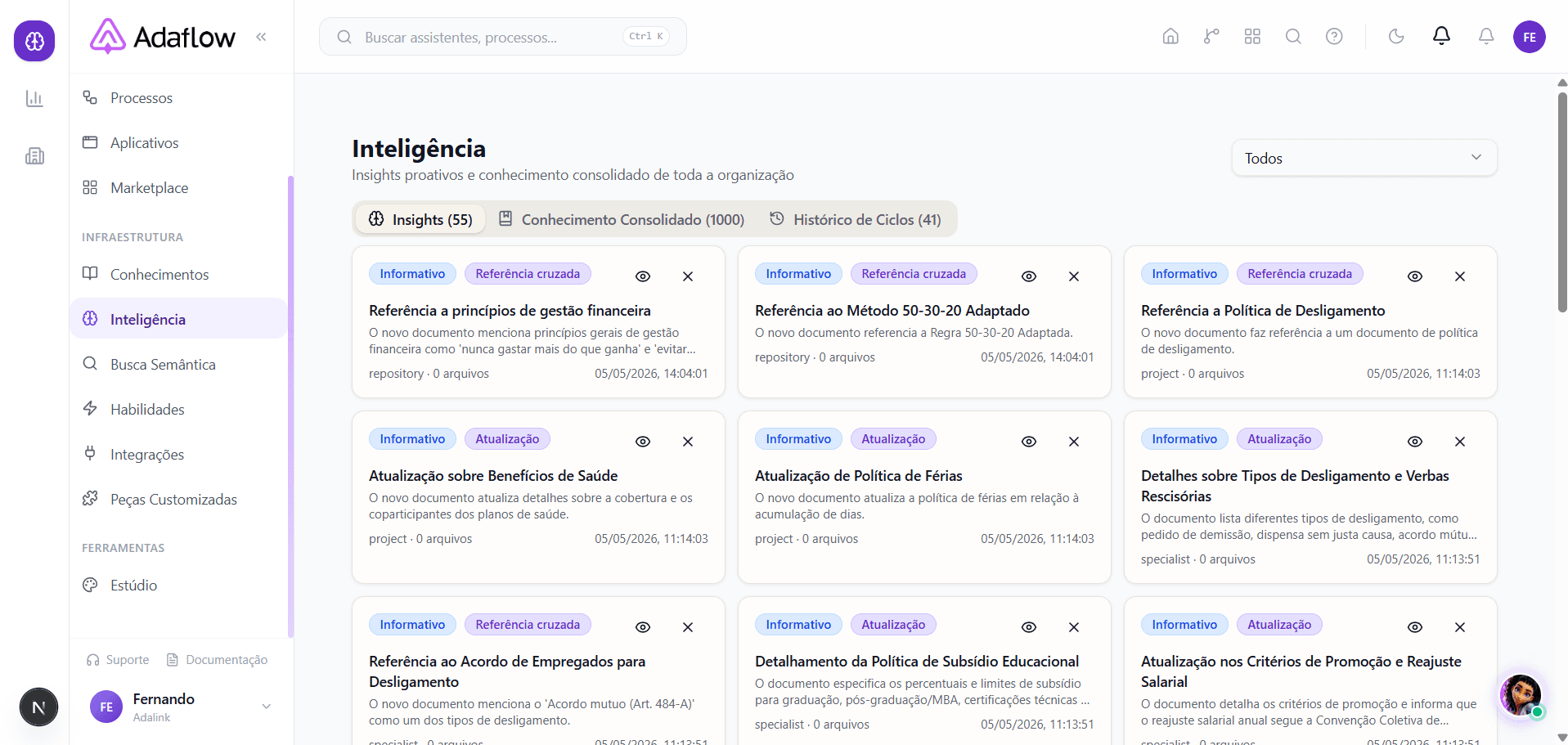The height and width of the screenshot is (745, 1568).
Task: Open Referência a princípios de gestão financeira title
Action: coord(510,311)
